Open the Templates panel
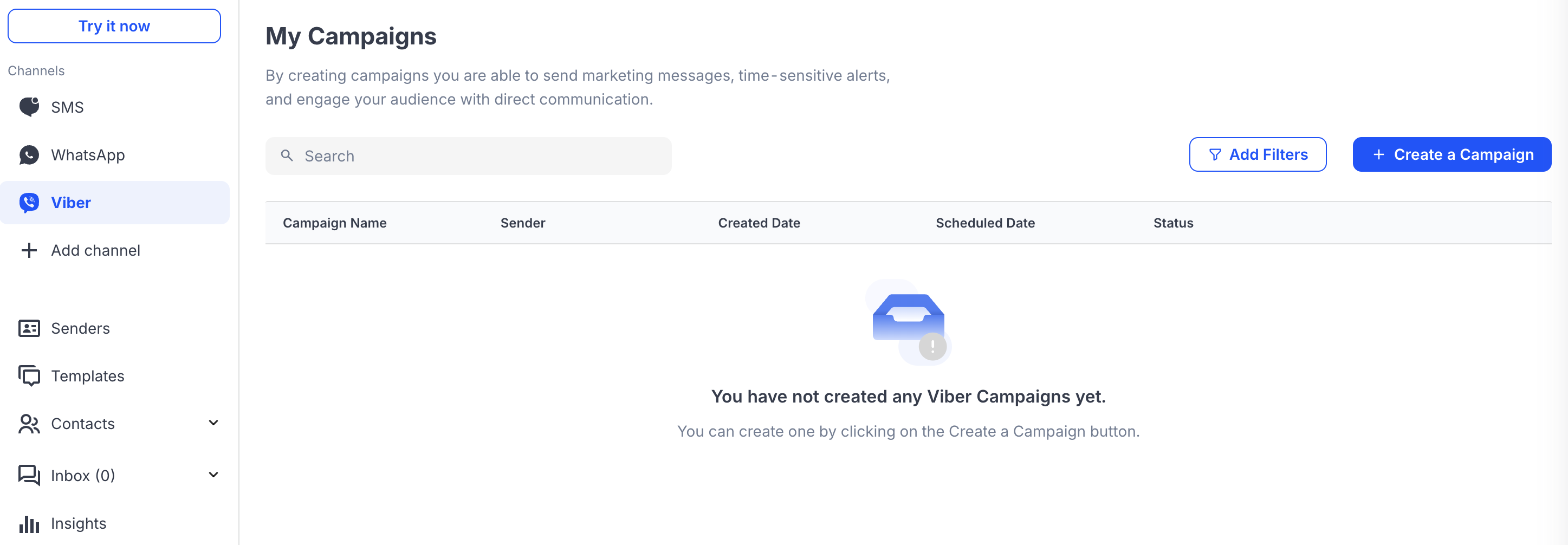Viewport: 1568px width, 545px height. point(88,376)
